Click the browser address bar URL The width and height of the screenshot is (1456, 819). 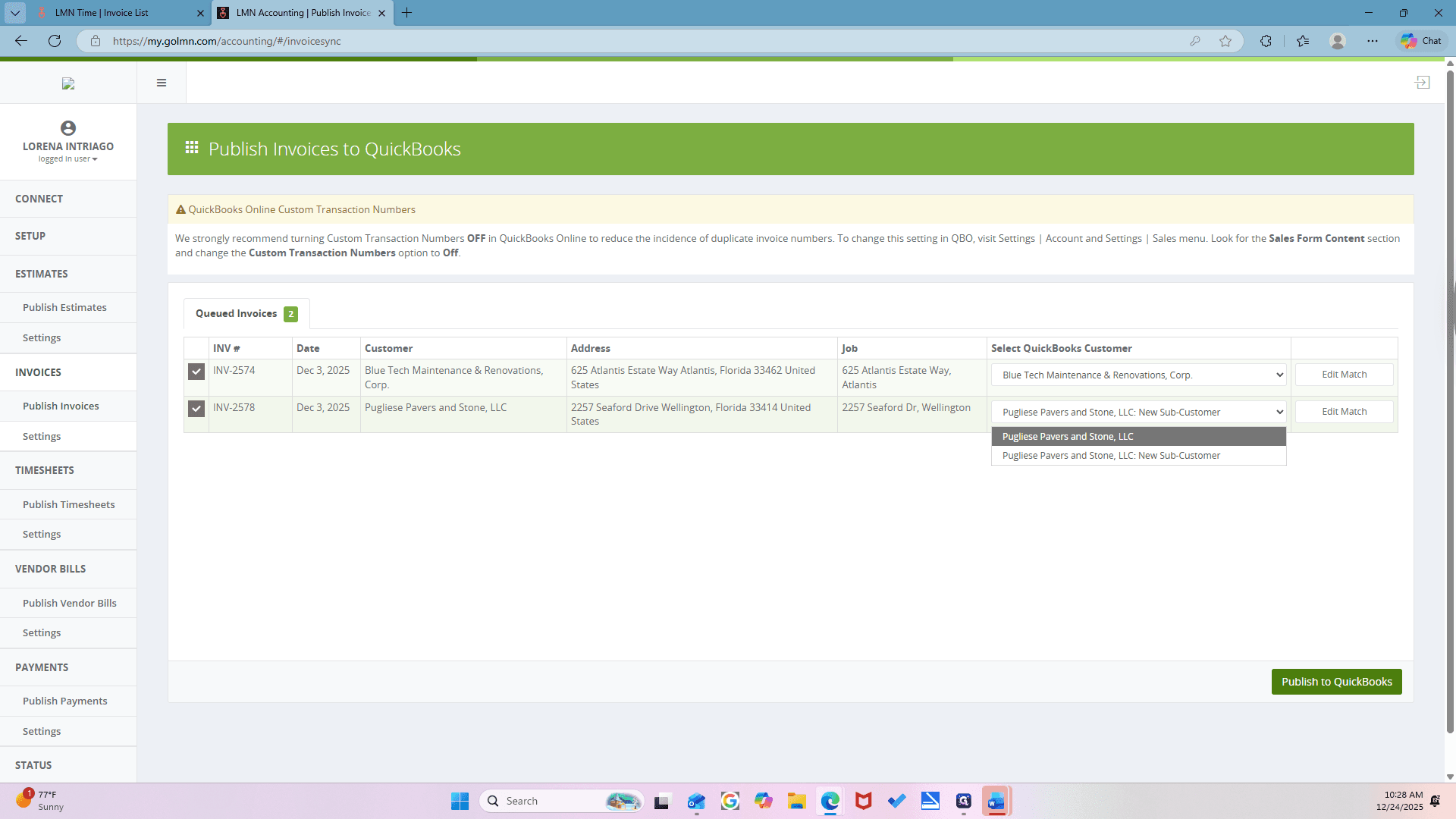pyautogui.click(x=227, y=41)
